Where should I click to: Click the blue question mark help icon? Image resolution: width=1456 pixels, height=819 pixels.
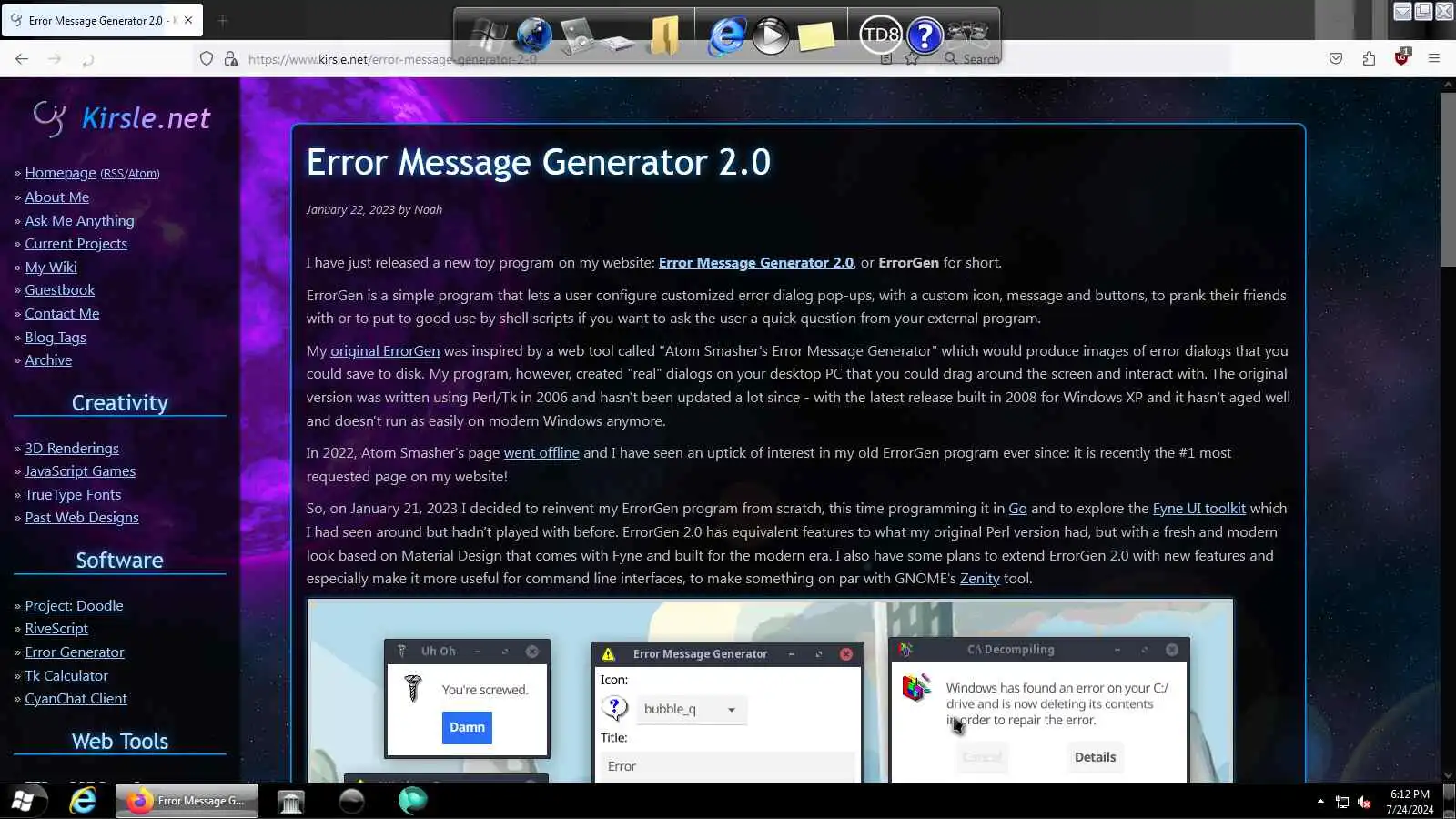point(925,35)
